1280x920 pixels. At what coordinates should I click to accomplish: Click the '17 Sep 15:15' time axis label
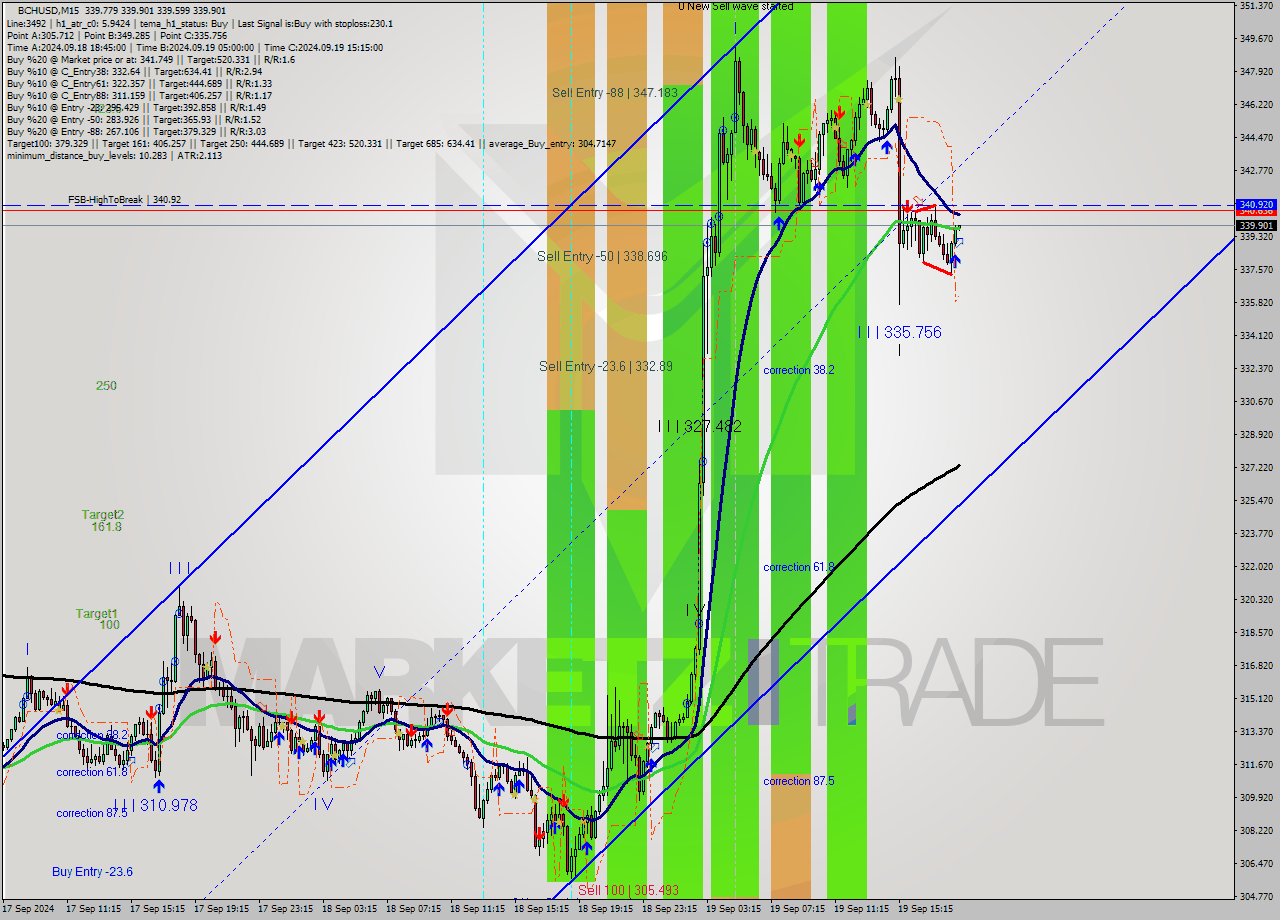click(157, 909)
